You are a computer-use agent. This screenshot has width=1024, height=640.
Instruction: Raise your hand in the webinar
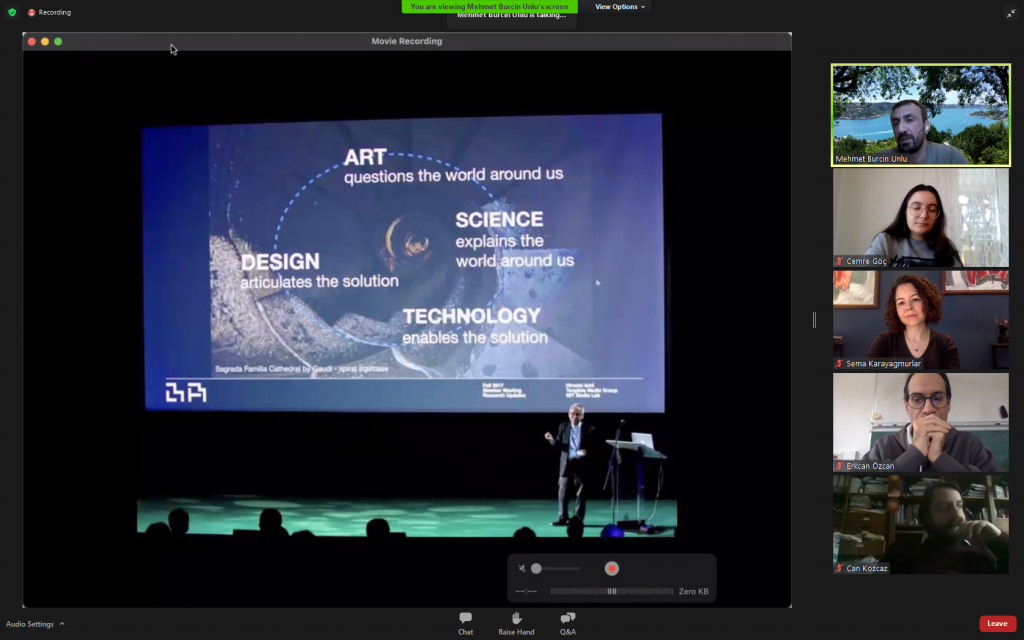516,623
